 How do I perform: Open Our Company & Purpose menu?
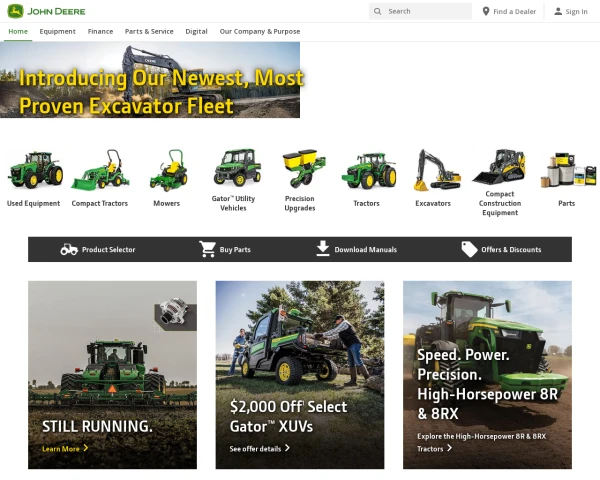pyautogui.click(x=260, y=31)
